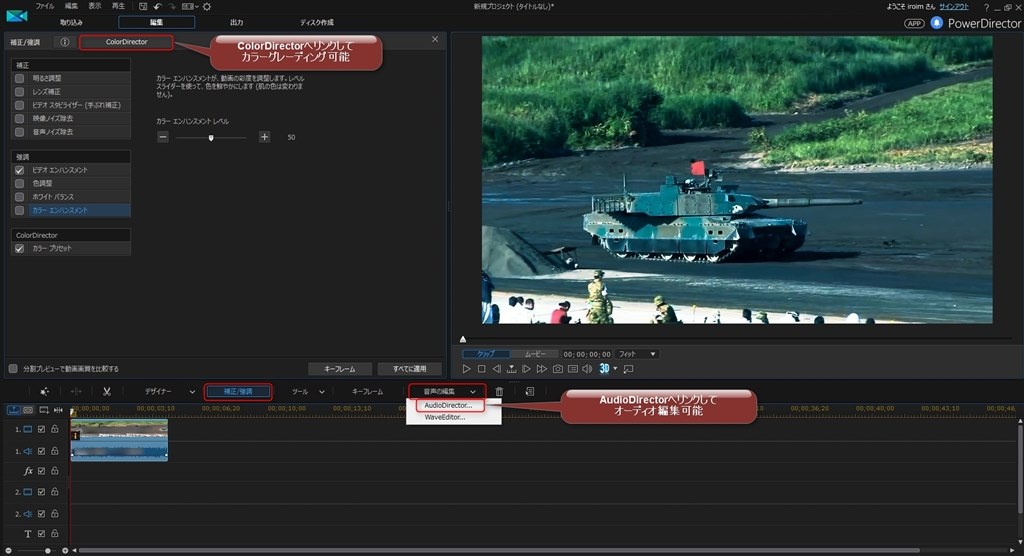Open the 表示 menu
The image size is (1024, 556).
coord(95,6)
